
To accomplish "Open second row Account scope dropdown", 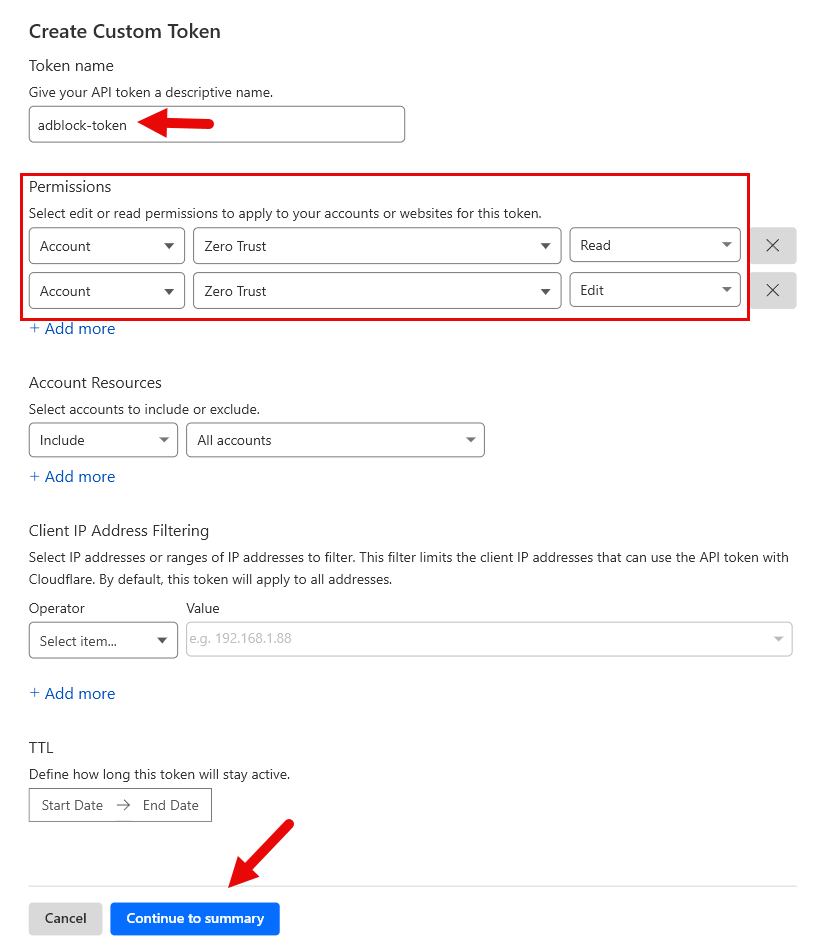I will pos(107,291).
